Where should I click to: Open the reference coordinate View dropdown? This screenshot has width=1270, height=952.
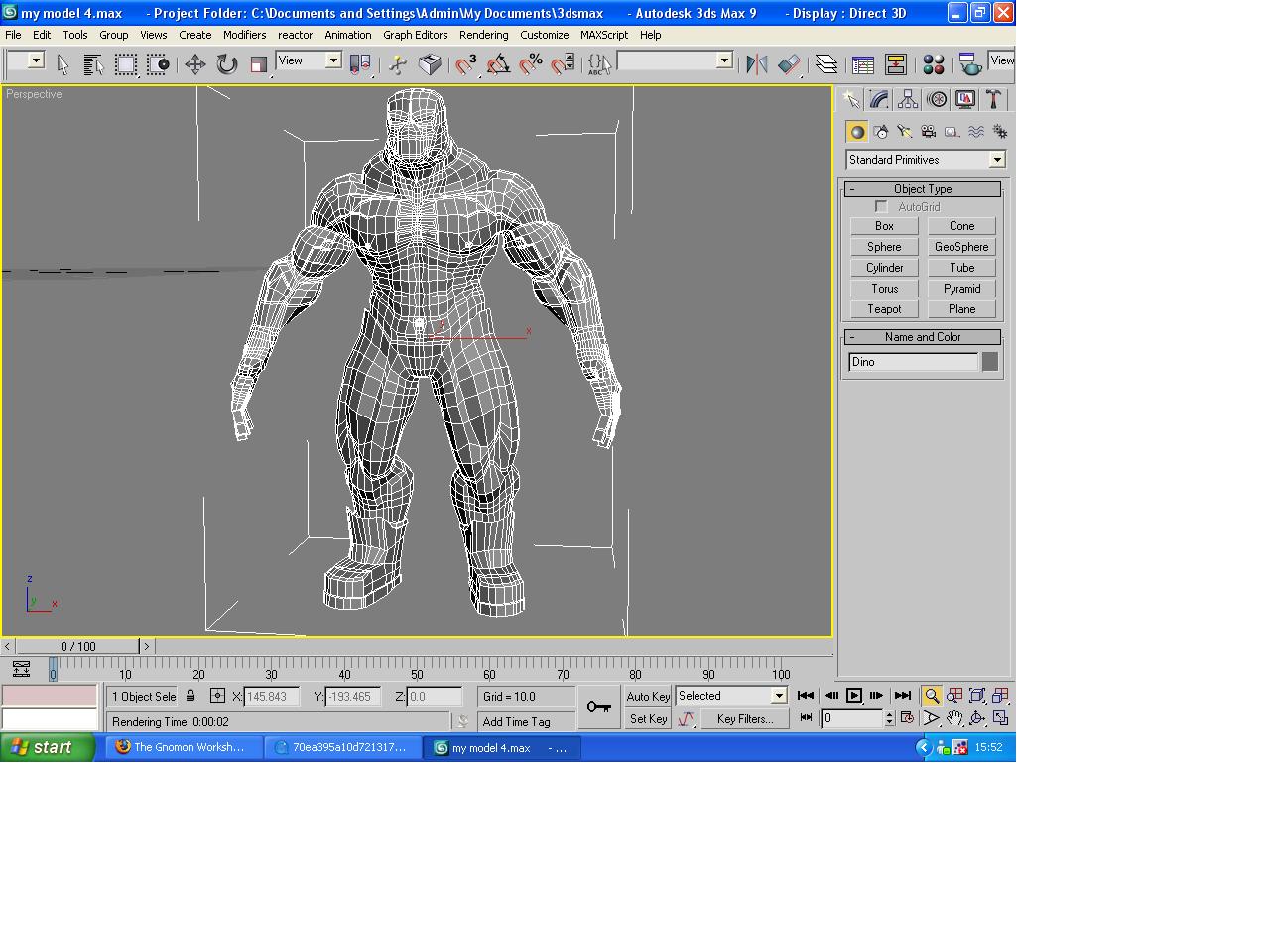tap(333, 60)
